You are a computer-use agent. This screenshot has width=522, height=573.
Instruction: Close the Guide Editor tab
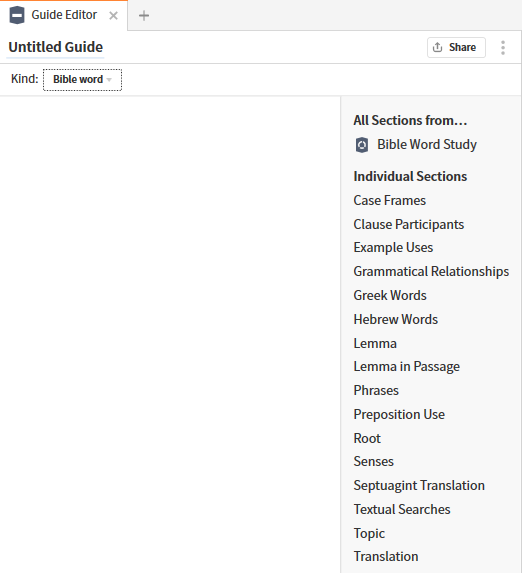click(114, 16)
